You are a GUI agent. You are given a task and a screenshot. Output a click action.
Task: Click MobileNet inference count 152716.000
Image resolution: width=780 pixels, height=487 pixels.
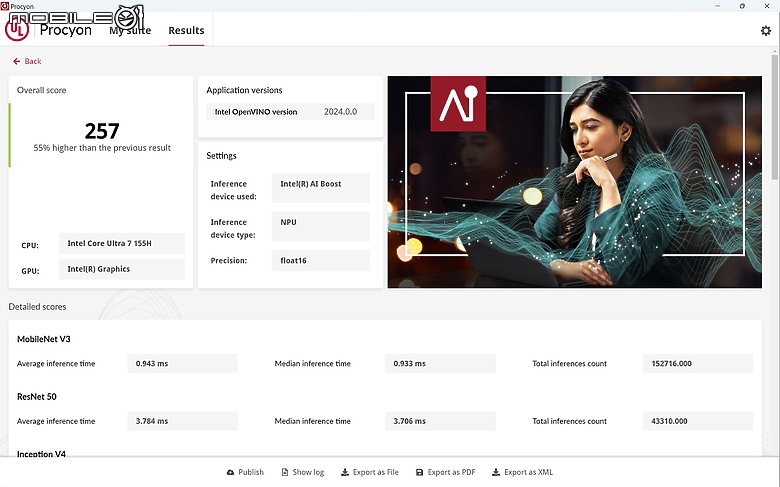tap(698, 364)
